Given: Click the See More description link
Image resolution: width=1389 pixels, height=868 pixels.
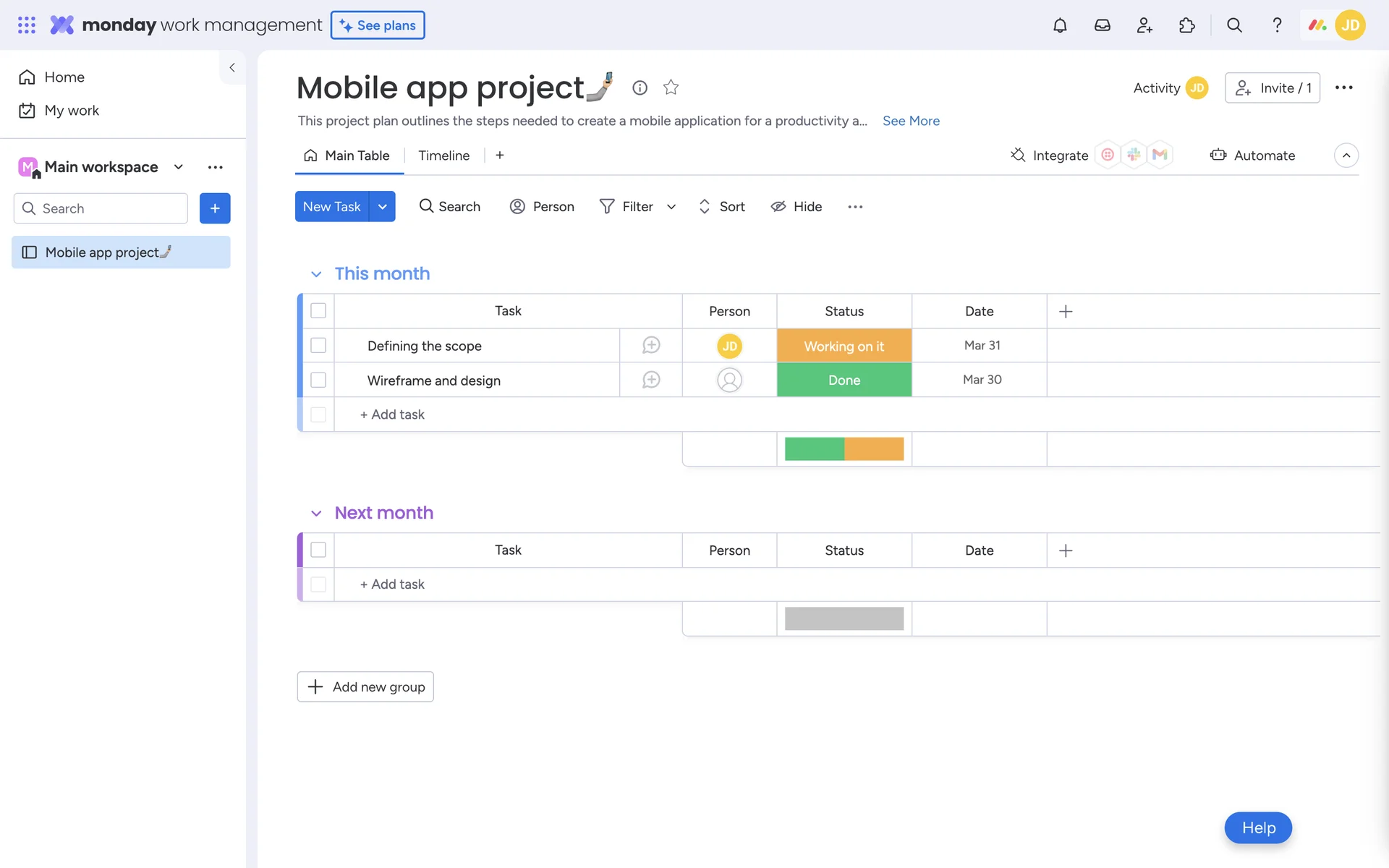Looking at the screenshot, I should pyautogui.click(x=911, y=121).
